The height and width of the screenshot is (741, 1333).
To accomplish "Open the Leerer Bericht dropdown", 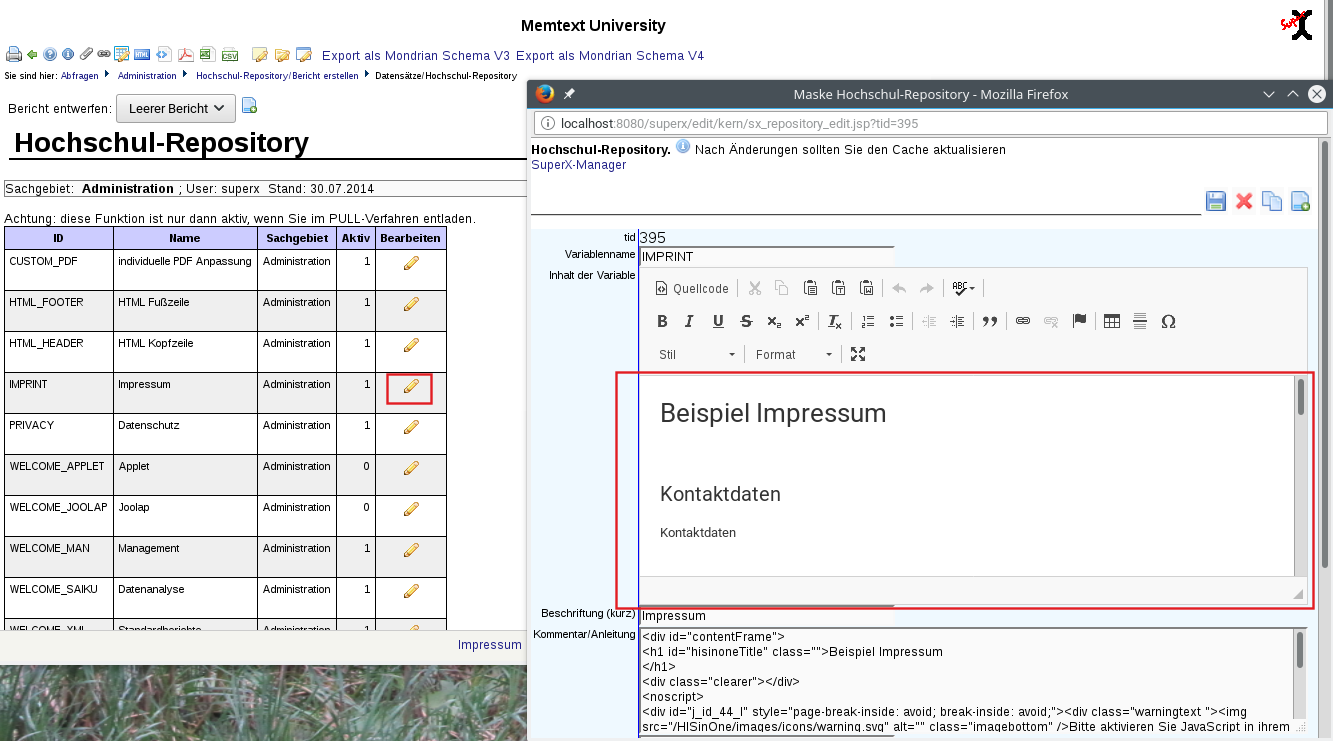I will click(176, 108).
